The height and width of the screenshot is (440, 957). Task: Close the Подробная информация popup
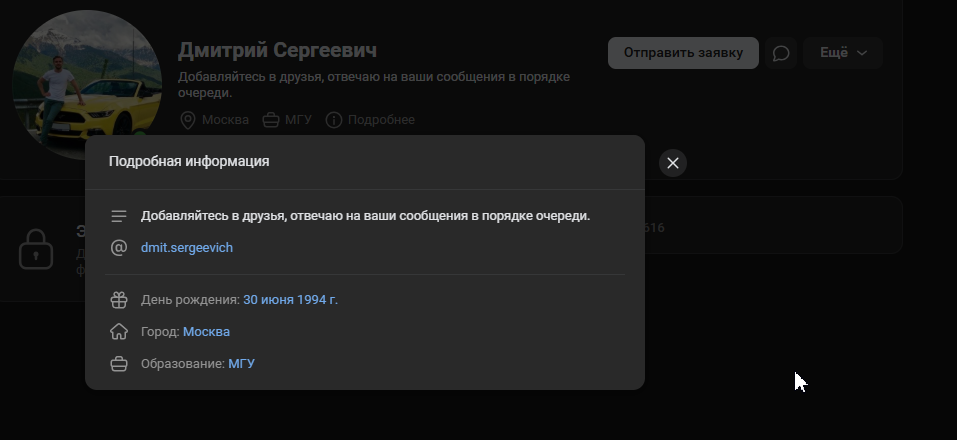[673, 163]
